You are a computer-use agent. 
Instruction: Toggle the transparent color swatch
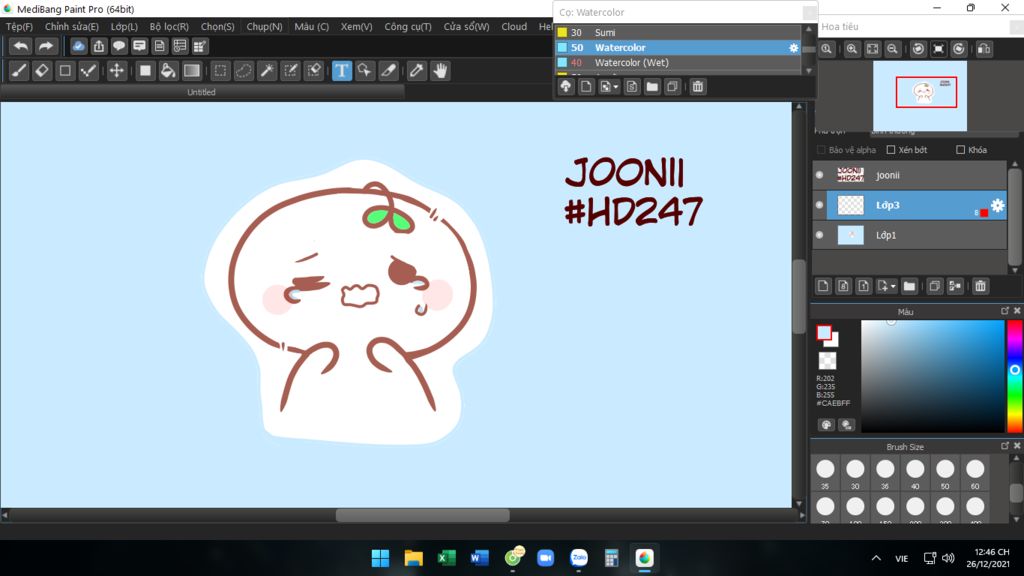coord(827,360)
